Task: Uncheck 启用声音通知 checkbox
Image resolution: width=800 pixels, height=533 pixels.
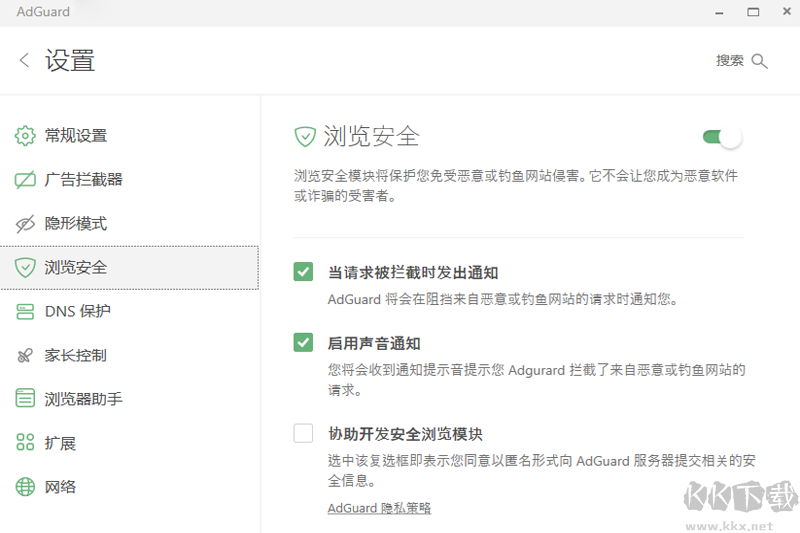Action: click(x=303, y=342)
